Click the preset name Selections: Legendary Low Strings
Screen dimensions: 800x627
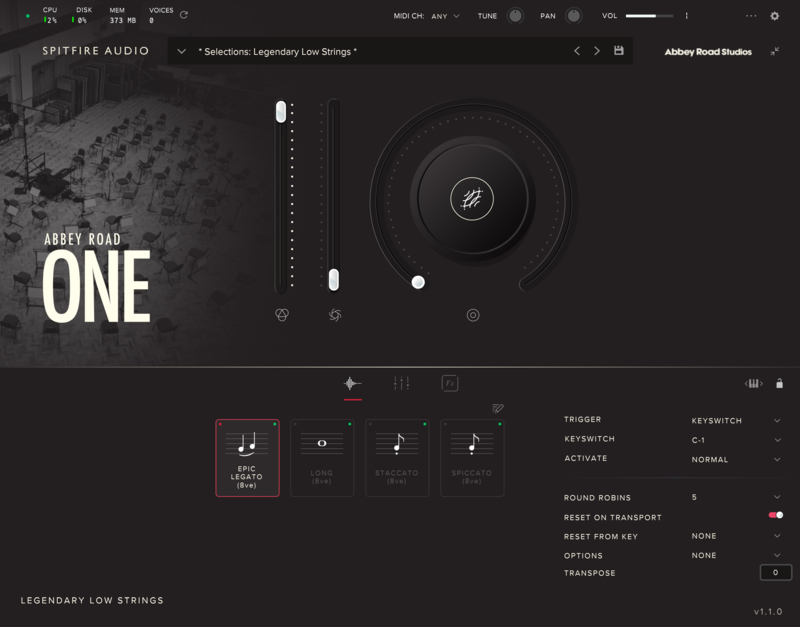coord(278,52)
